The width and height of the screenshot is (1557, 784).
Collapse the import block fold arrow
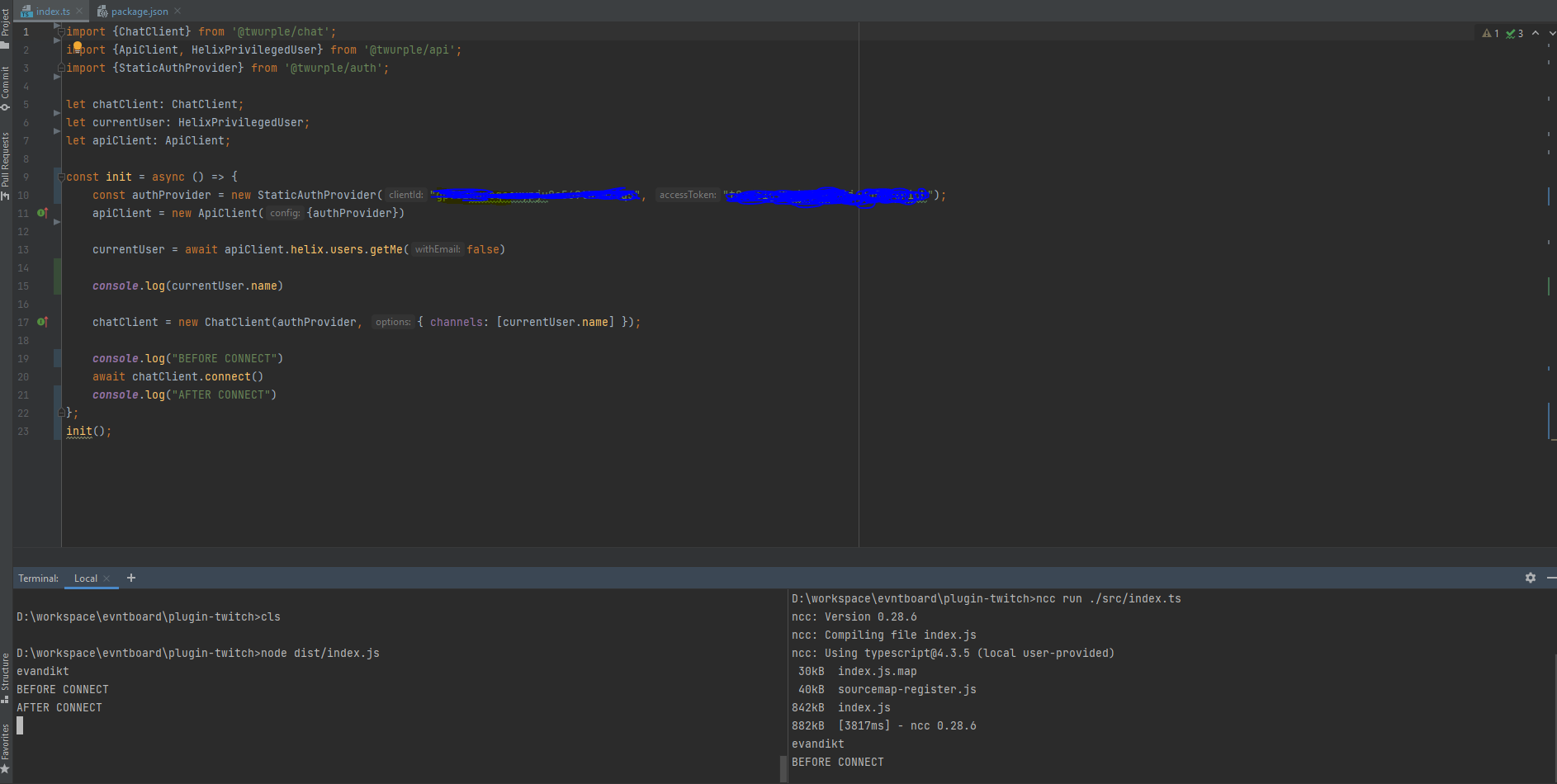click(60, 31)
